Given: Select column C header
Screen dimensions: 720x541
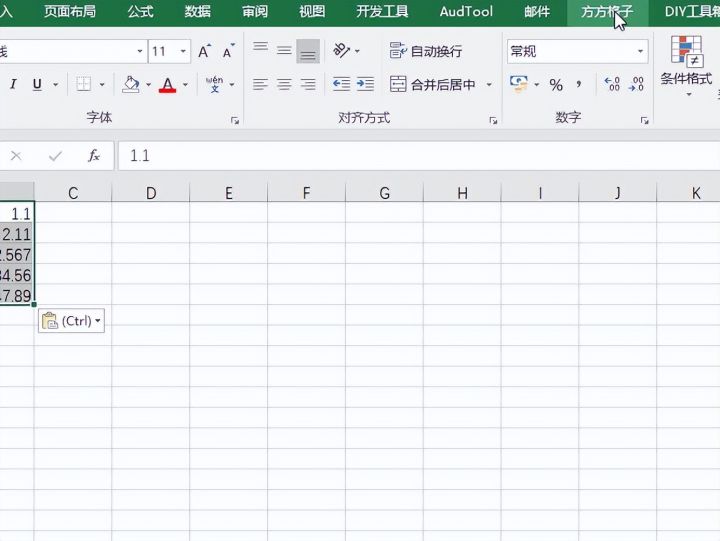Looking at the screenshot, I should 73,192.
